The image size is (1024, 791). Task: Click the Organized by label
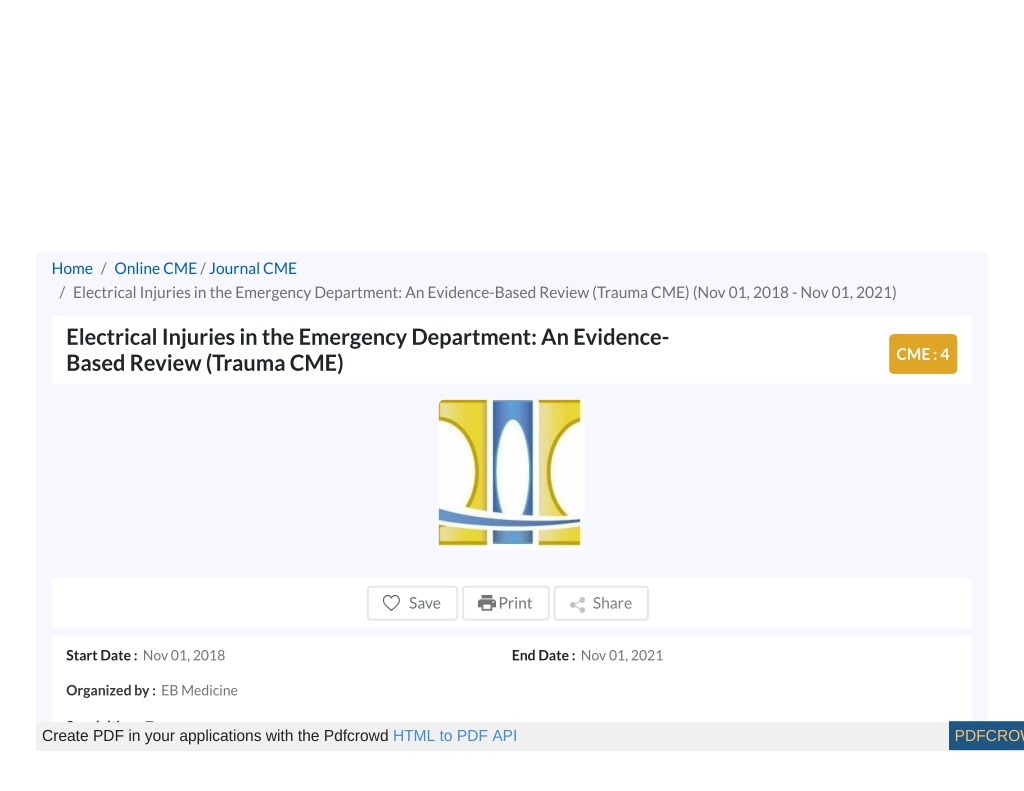tap(111, 690)
